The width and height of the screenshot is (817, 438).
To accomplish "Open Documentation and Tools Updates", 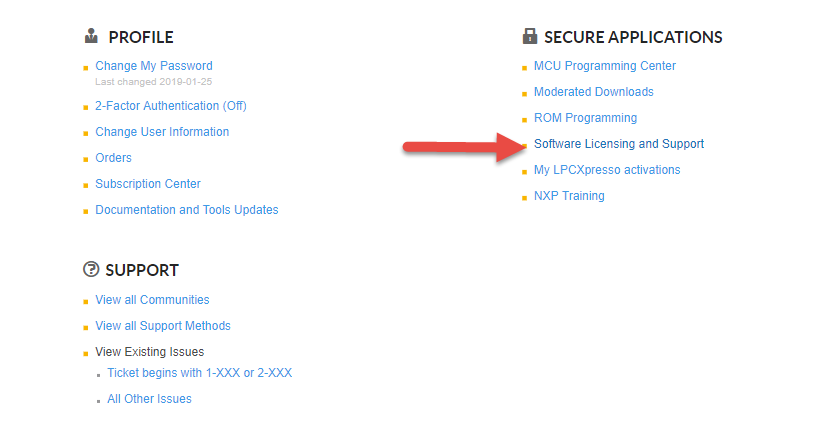I will click(x=186, y=210).
